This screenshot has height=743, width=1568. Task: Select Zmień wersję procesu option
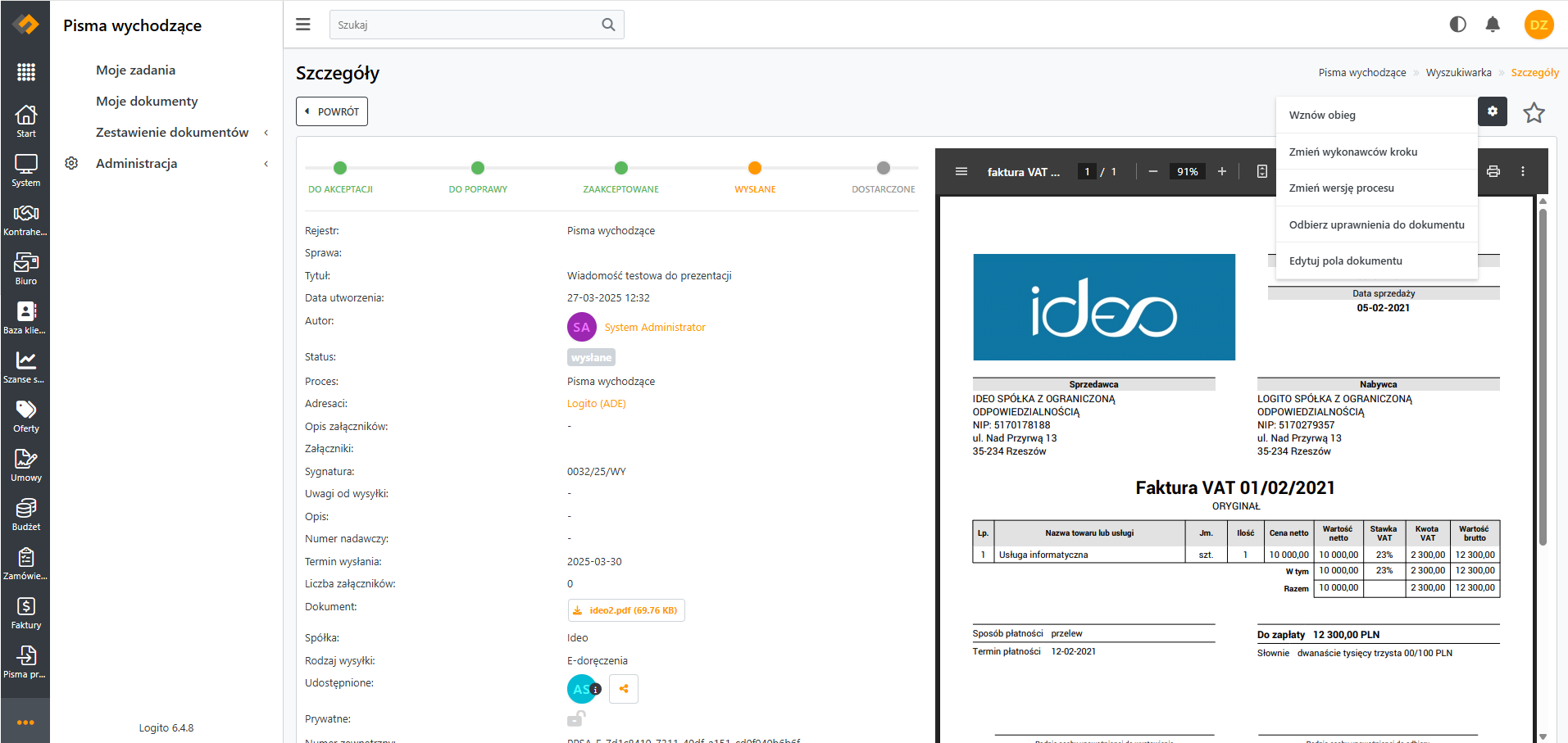(x=1376, y=188)
